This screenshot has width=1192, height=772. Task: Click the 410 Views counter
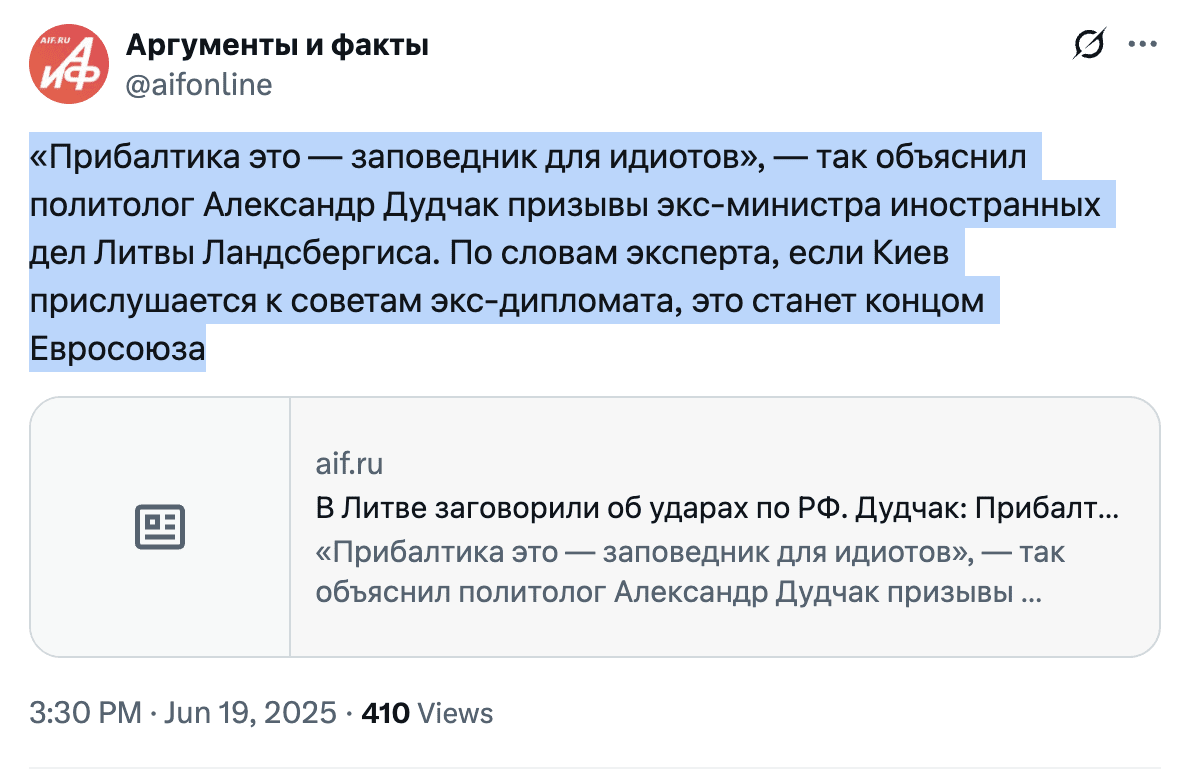[427, 713]
